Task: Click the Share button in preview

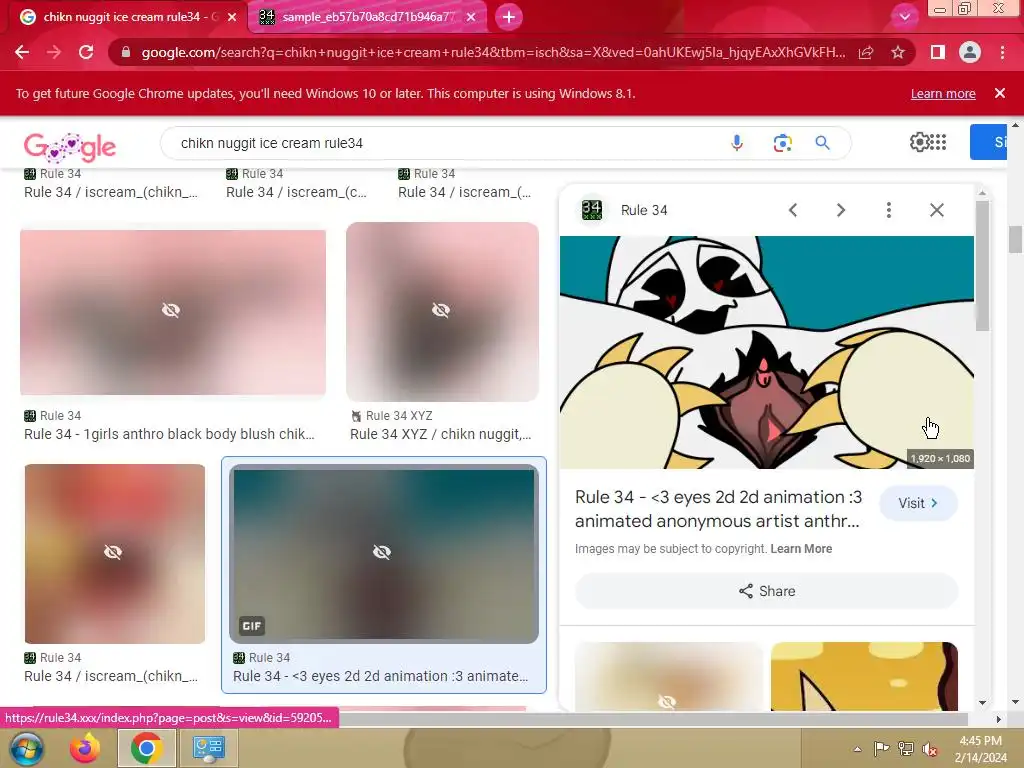Action: click(767, 591)
